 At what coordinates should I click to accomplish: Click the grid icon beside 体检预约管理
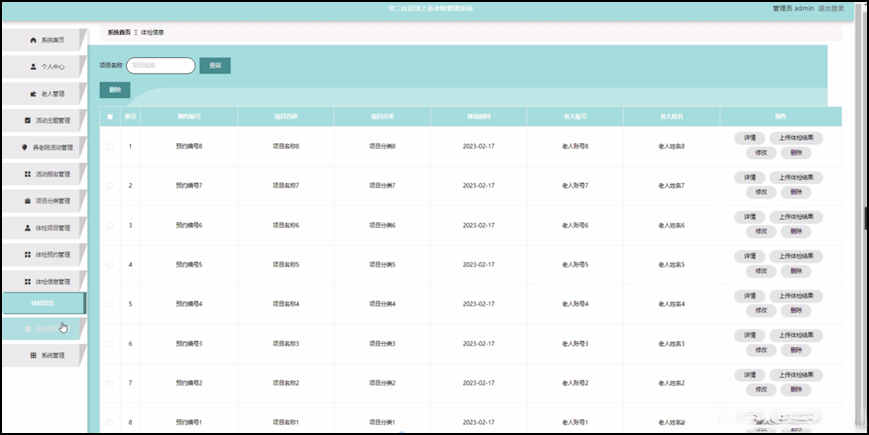pos(28,254)
